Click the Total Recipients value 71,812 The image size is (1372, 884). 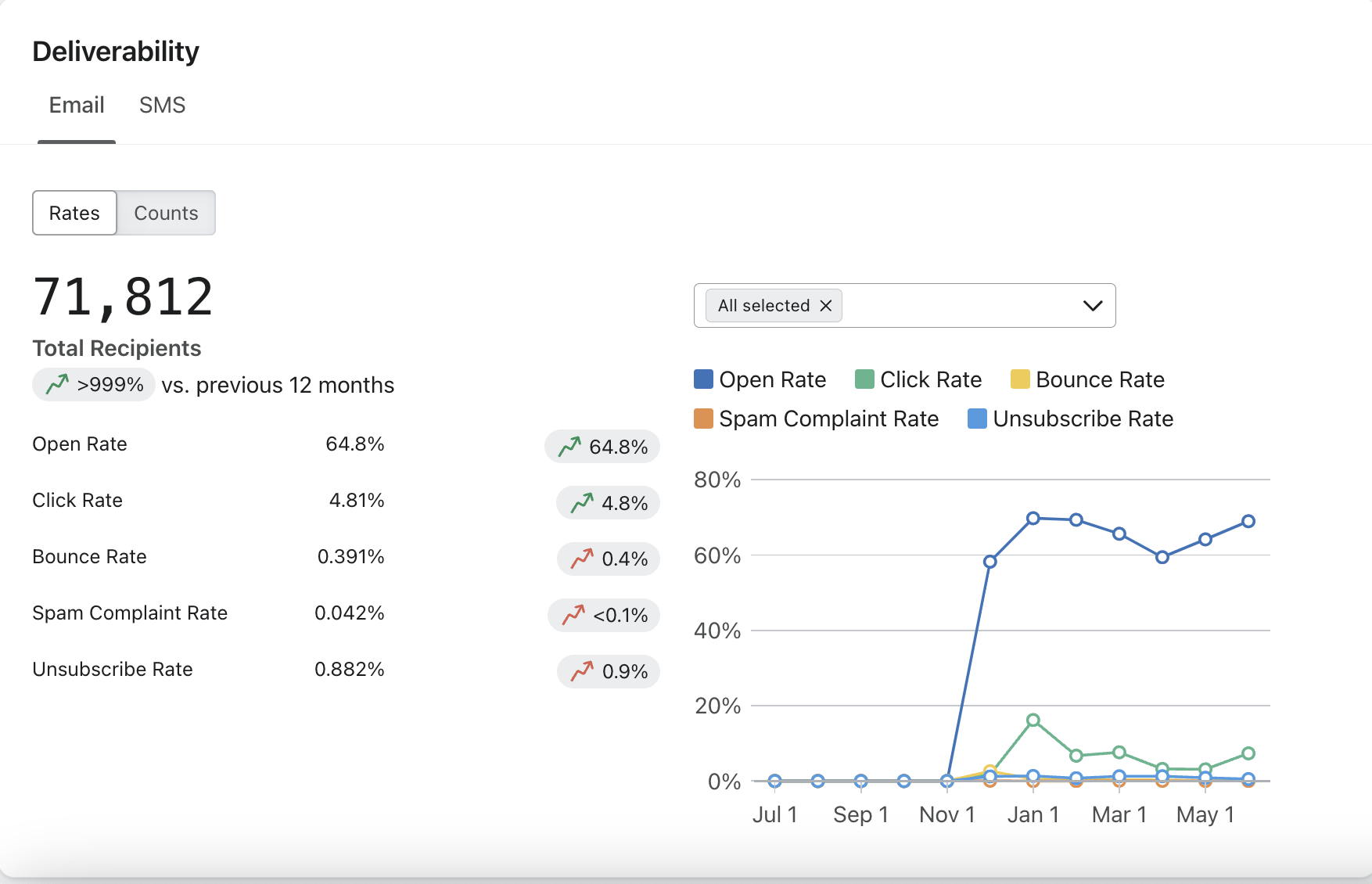(123, 297)
